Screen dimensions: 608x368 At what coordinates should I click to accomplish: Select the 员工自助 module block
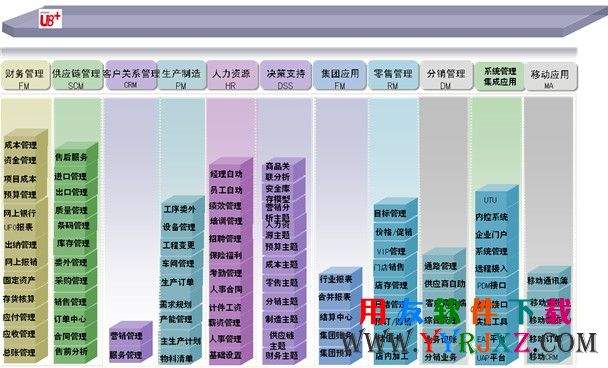tap(226, 190)
